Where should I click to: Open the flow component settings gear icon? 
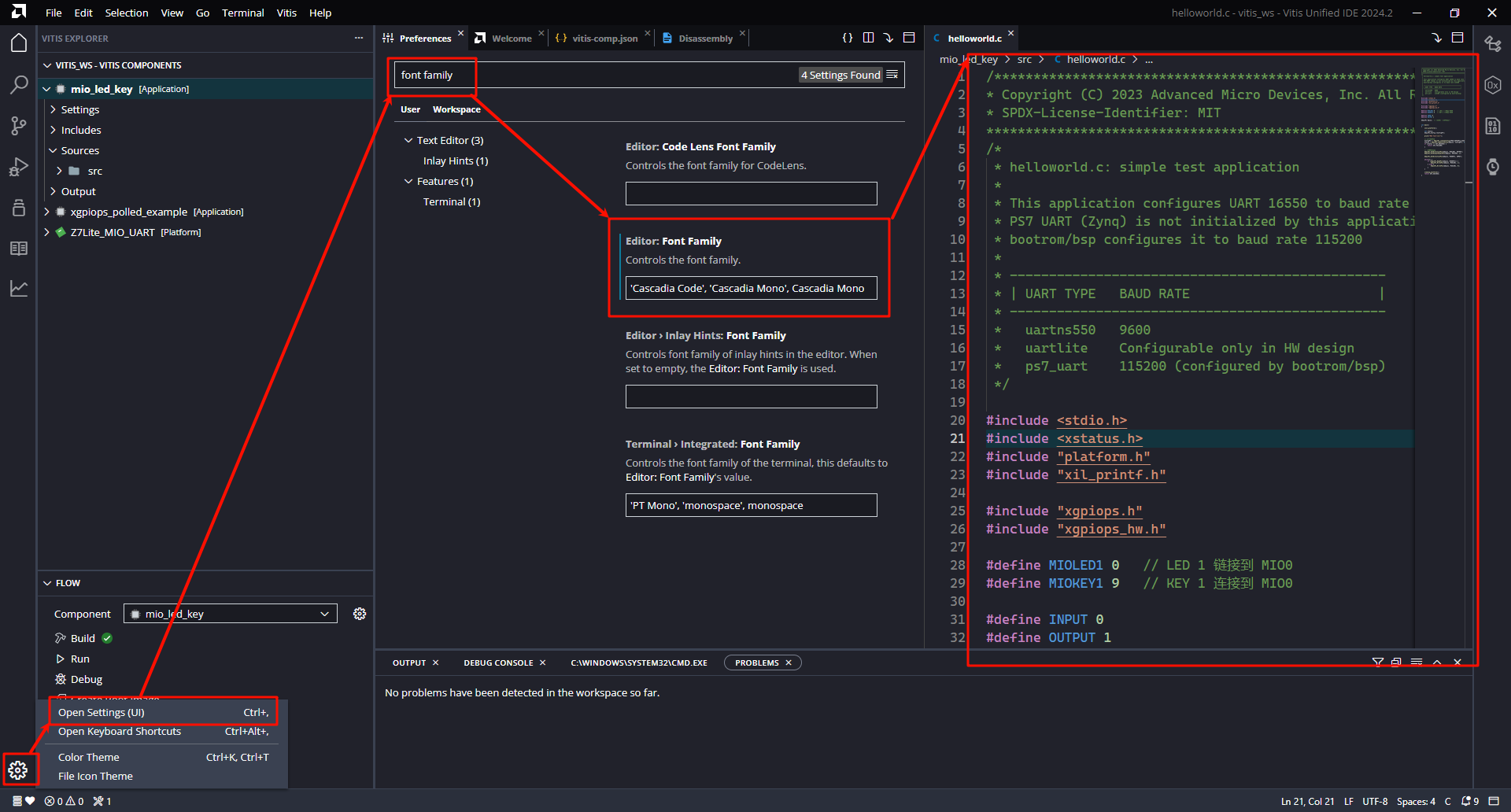(360, 614)
